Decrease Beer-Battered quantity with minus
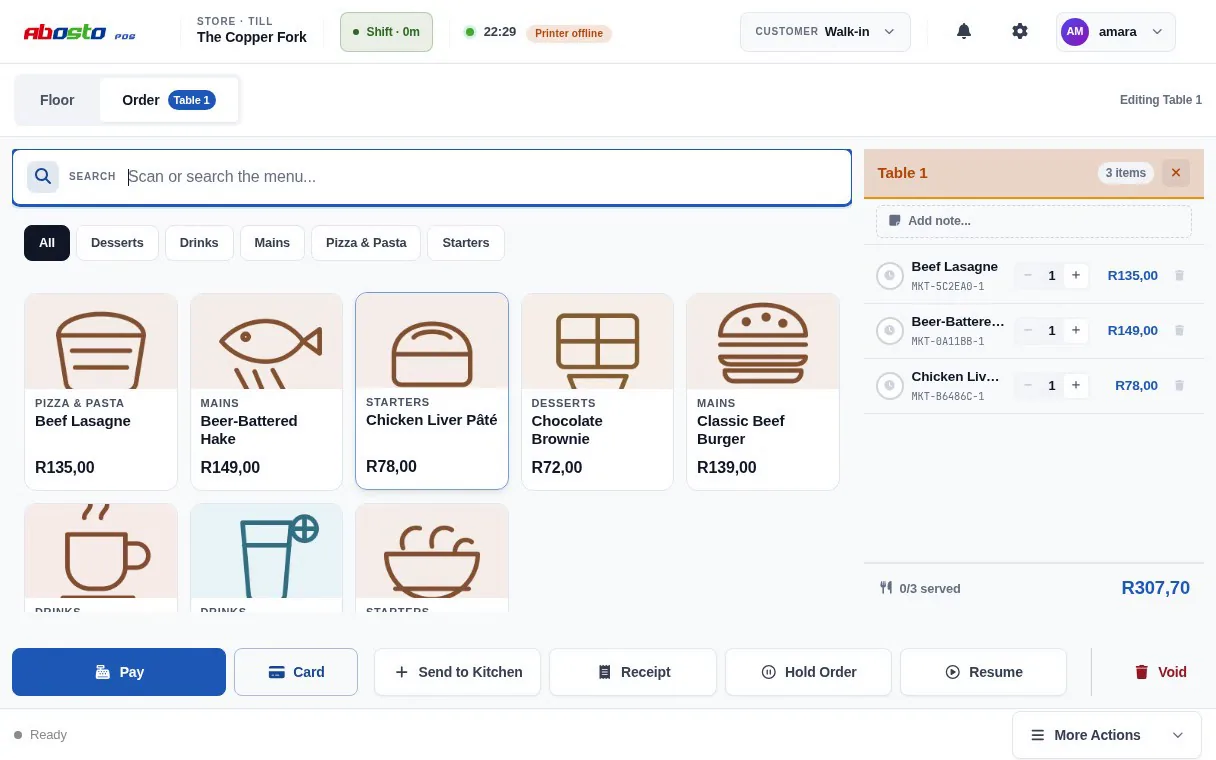This screenshot has width=1216, height=760. pyautogui.click(x=1027, y=331)
